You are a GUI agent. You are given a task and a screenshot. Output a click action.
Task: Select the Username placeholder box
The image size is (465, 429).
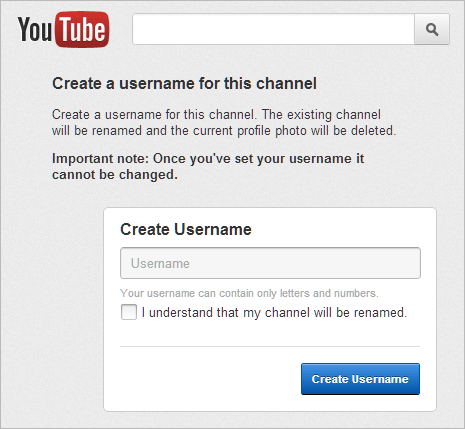click(x=270, y=263)
